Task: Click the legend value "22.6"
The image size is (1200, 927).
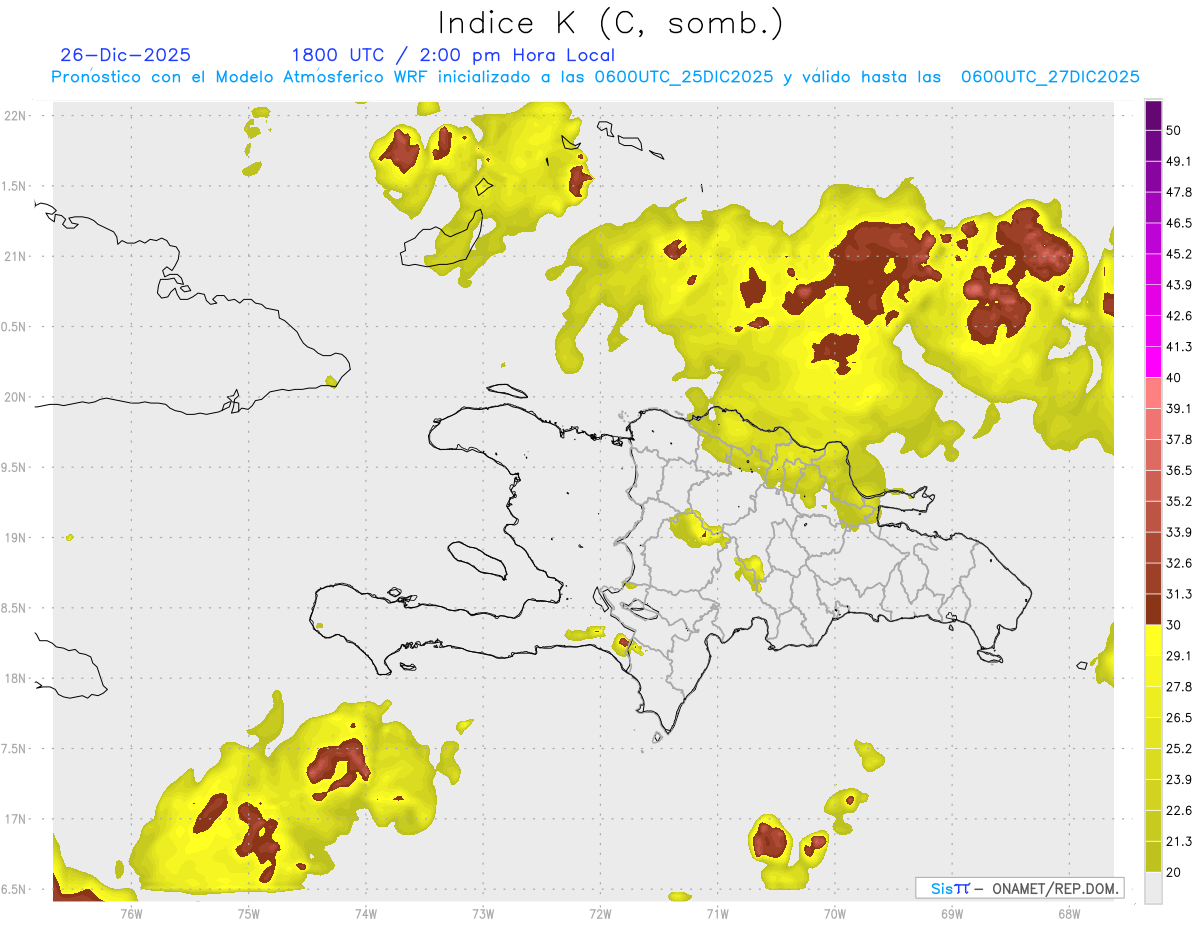Action: point(1179,811)
